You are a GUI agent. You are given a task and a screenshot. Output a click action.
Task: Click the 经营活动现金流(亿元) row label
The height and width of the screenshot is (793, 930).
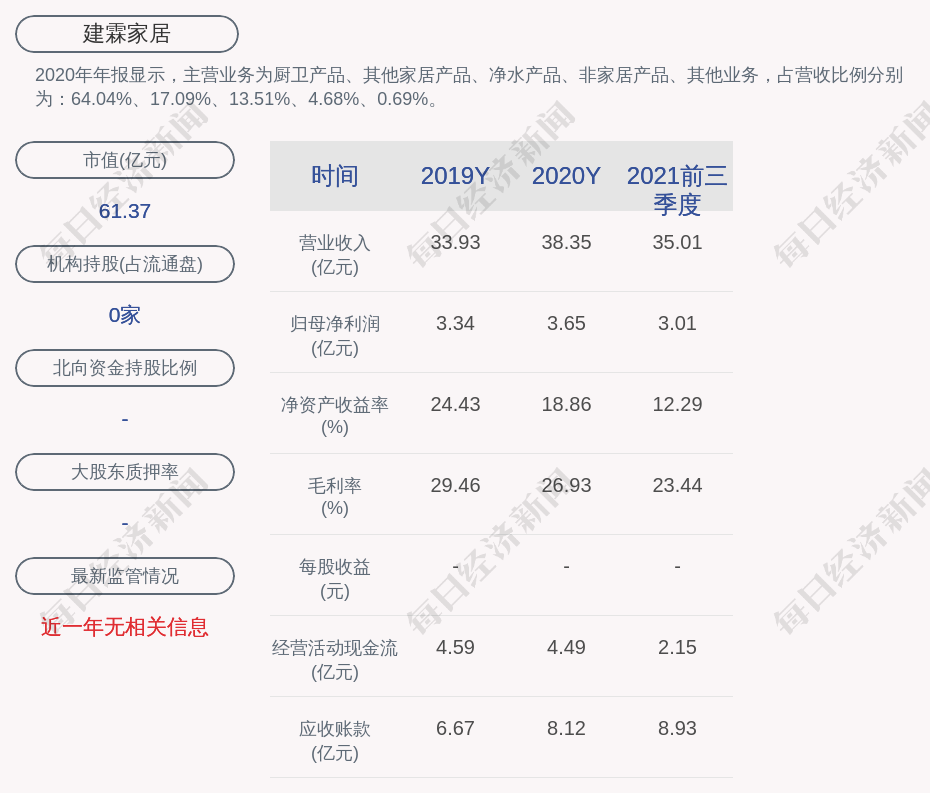[x=335, y=660]
